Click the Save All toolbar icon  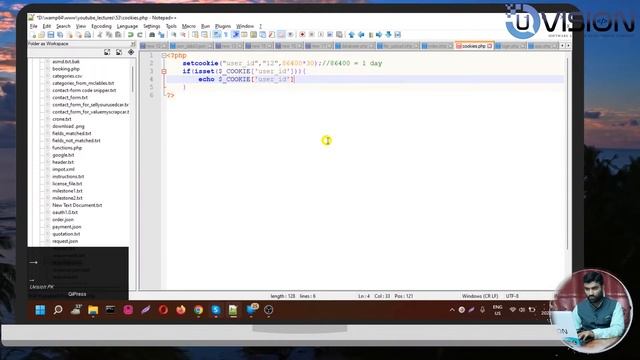point(60,35)
